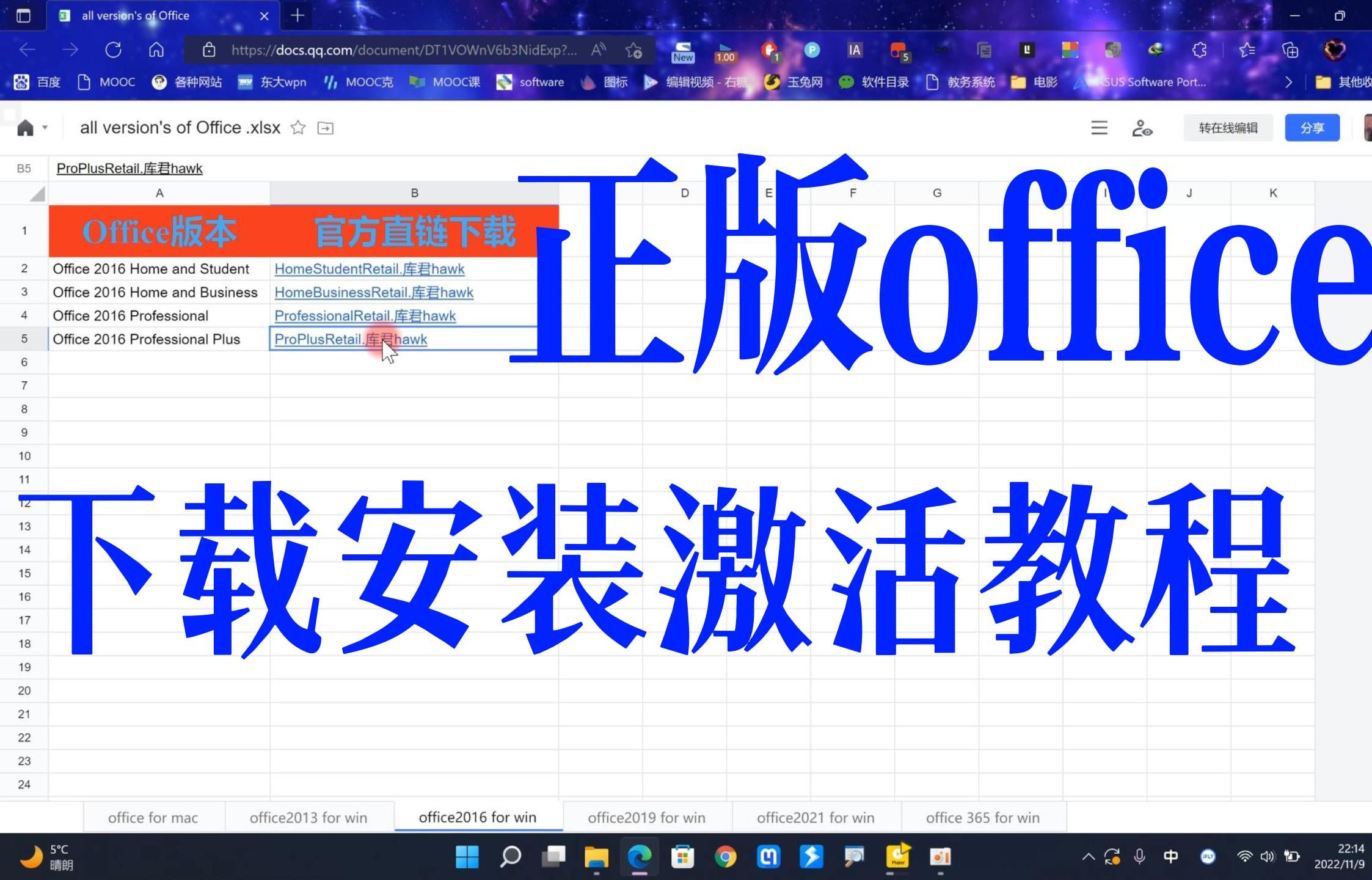Select column B header
1372x880 pixels.
pyautogui.click(x=414, y=193)
